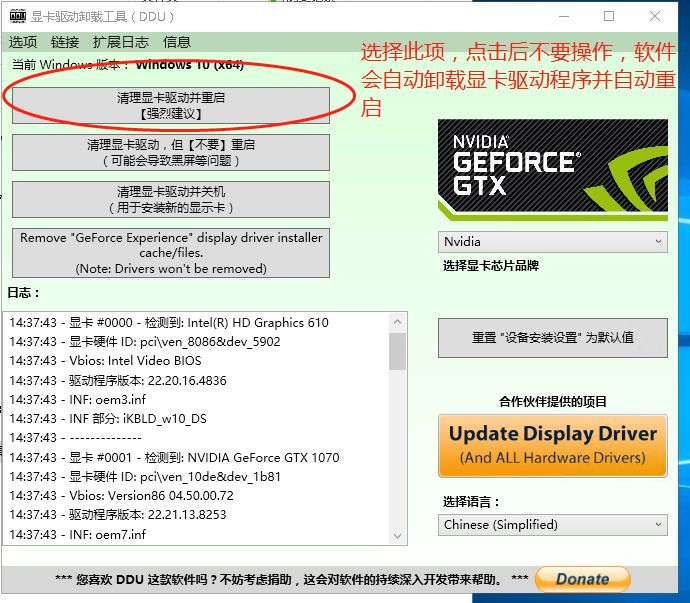Click the DDU app icon in title bar
Viewport: 690px width, 603px height.
tap(18, 16)
